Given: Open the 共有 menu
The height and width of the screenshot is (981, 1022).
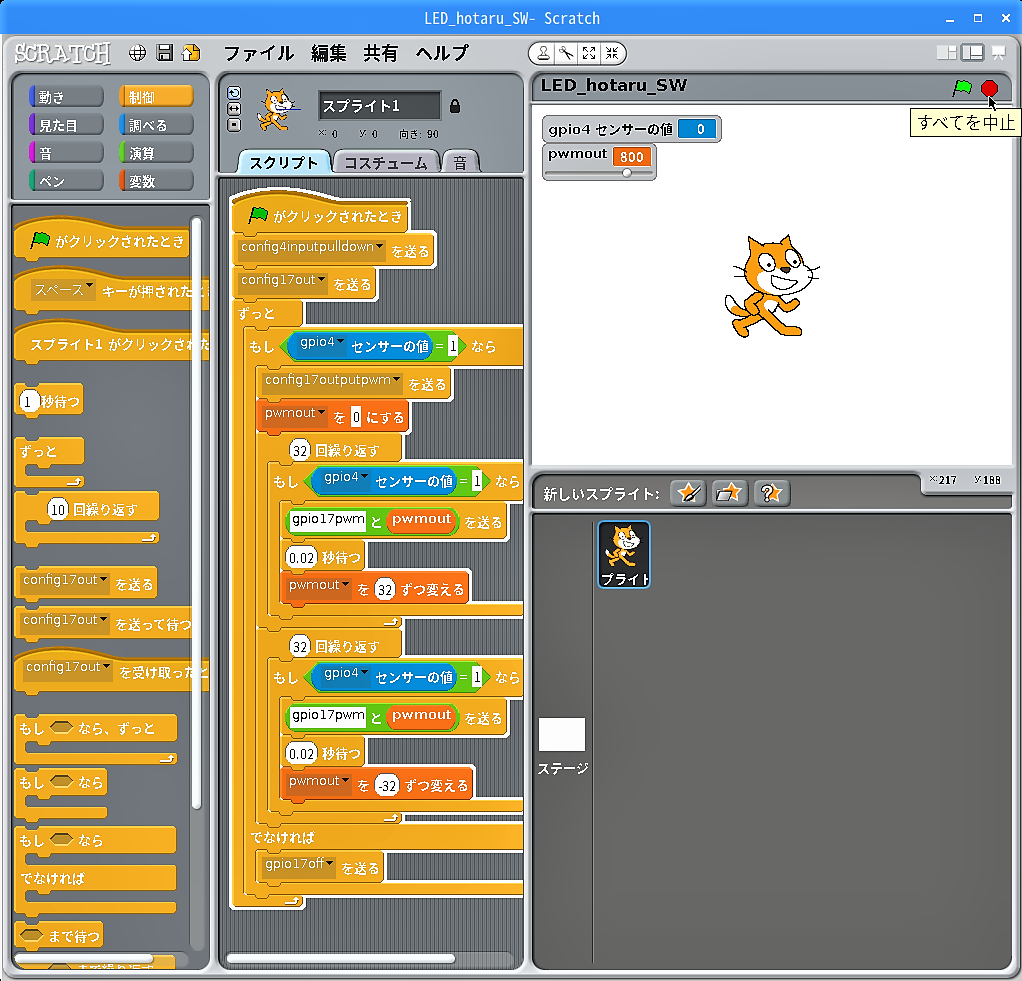Looking at the screenshot, I should 381,53.
